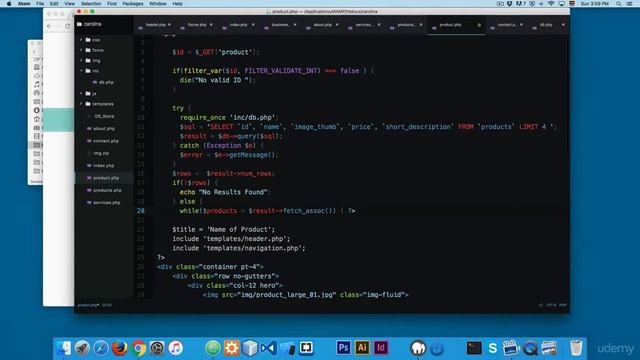Open the Window menu
The image size is (640, 360).
(158, 4)
